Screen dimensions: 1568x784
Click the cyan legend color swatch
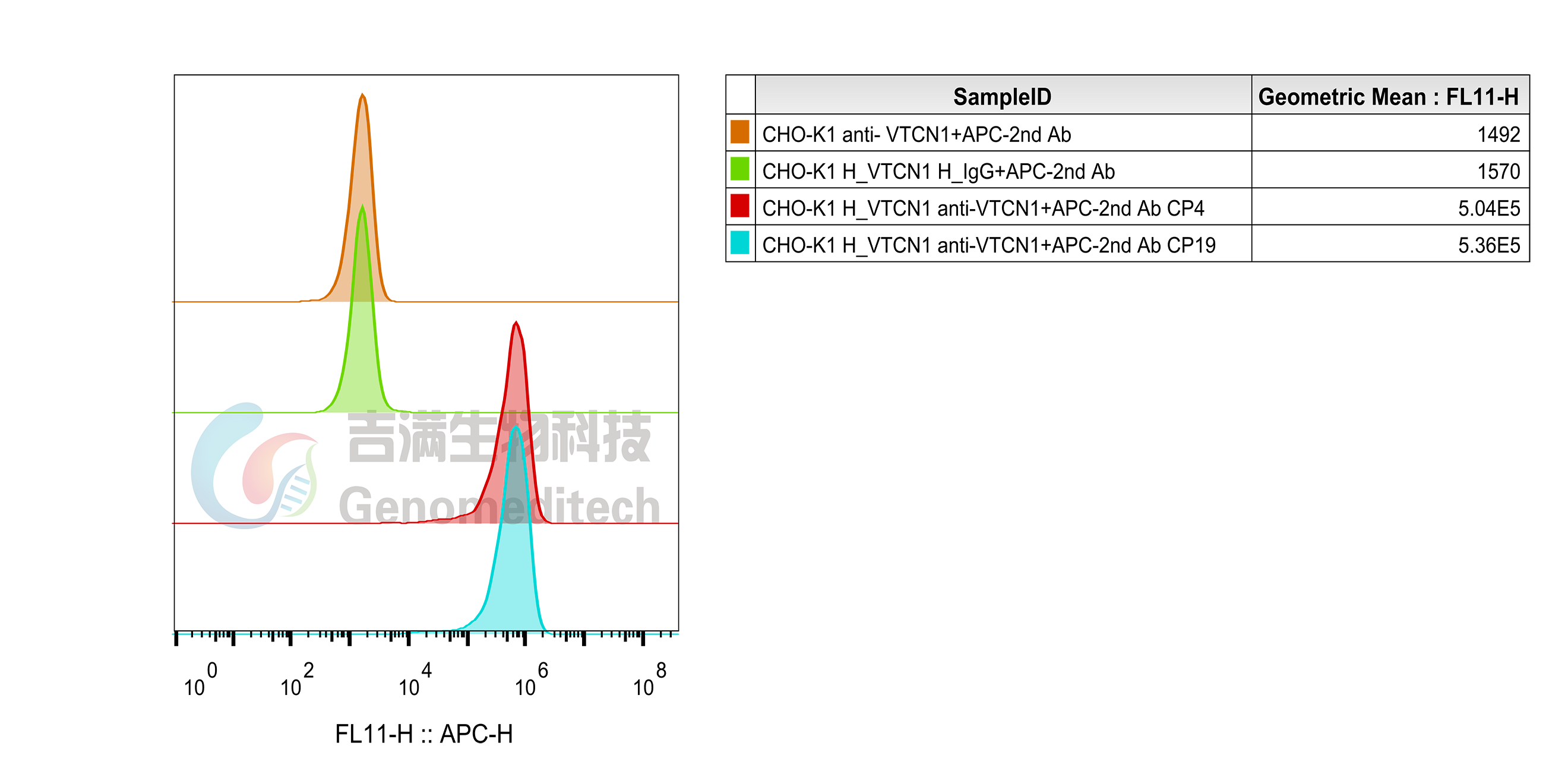739,243
